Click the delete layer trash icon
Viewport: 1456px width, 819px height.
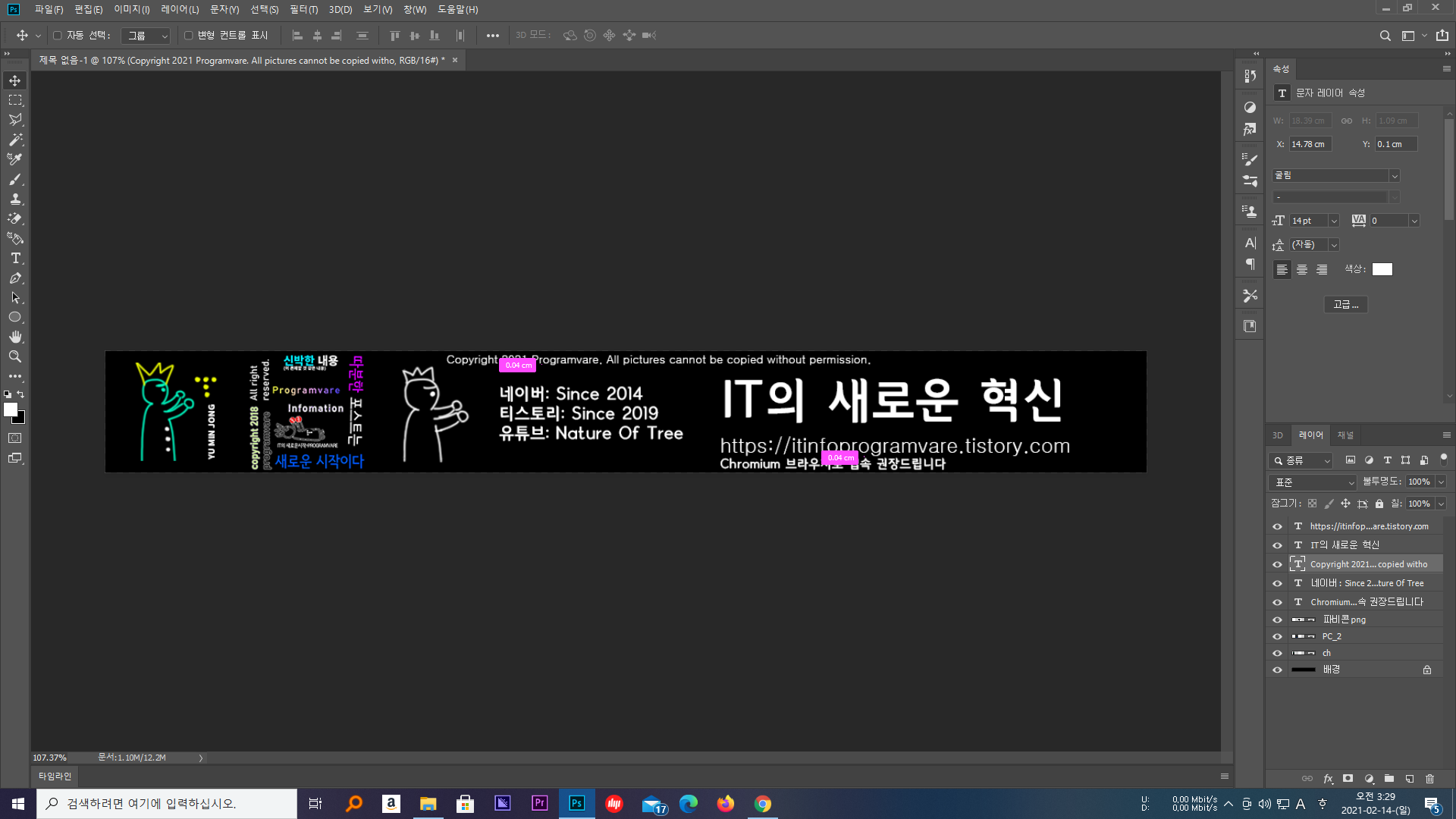pos(1429,779)
